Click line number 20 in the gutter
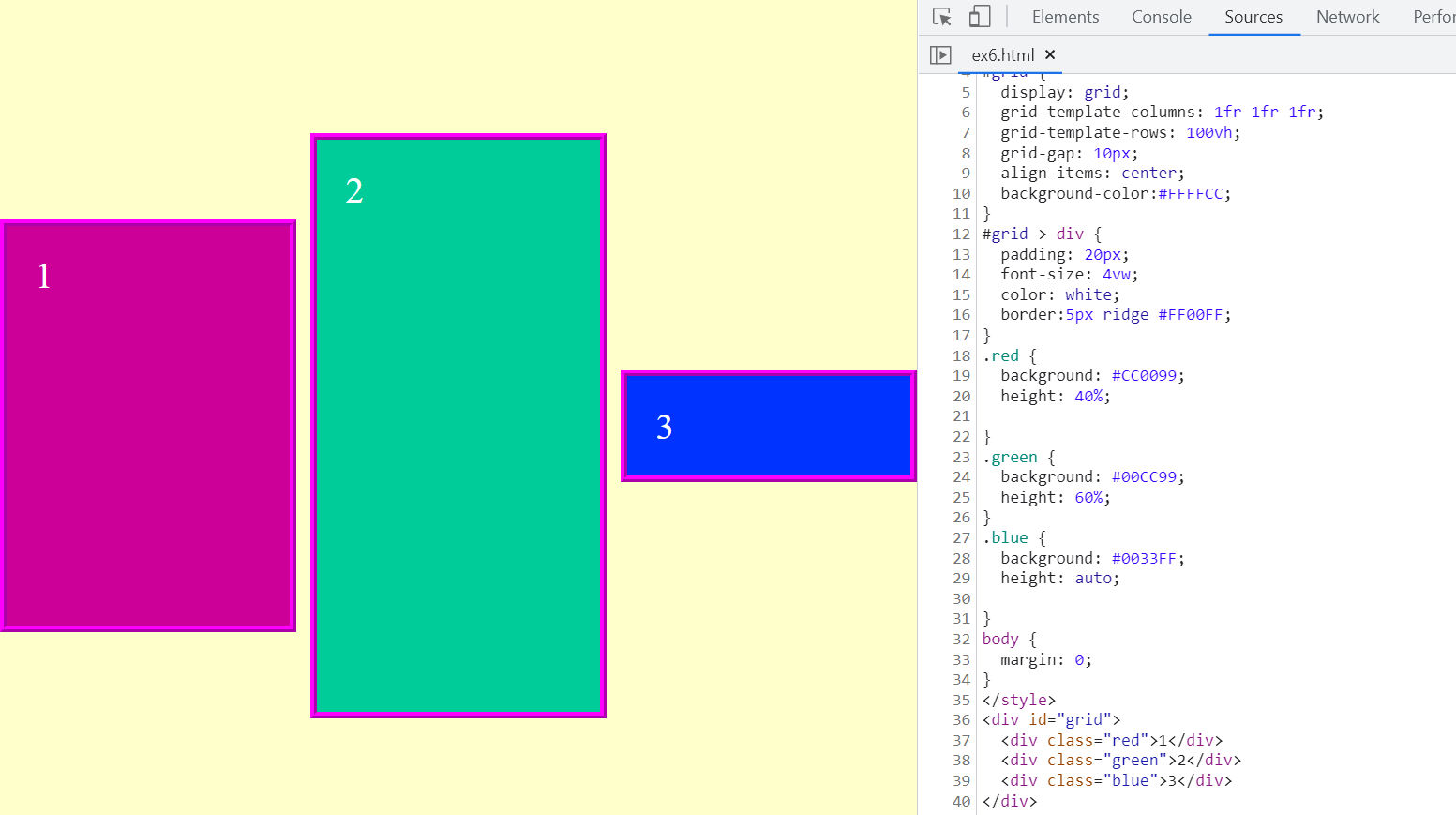 961,397
